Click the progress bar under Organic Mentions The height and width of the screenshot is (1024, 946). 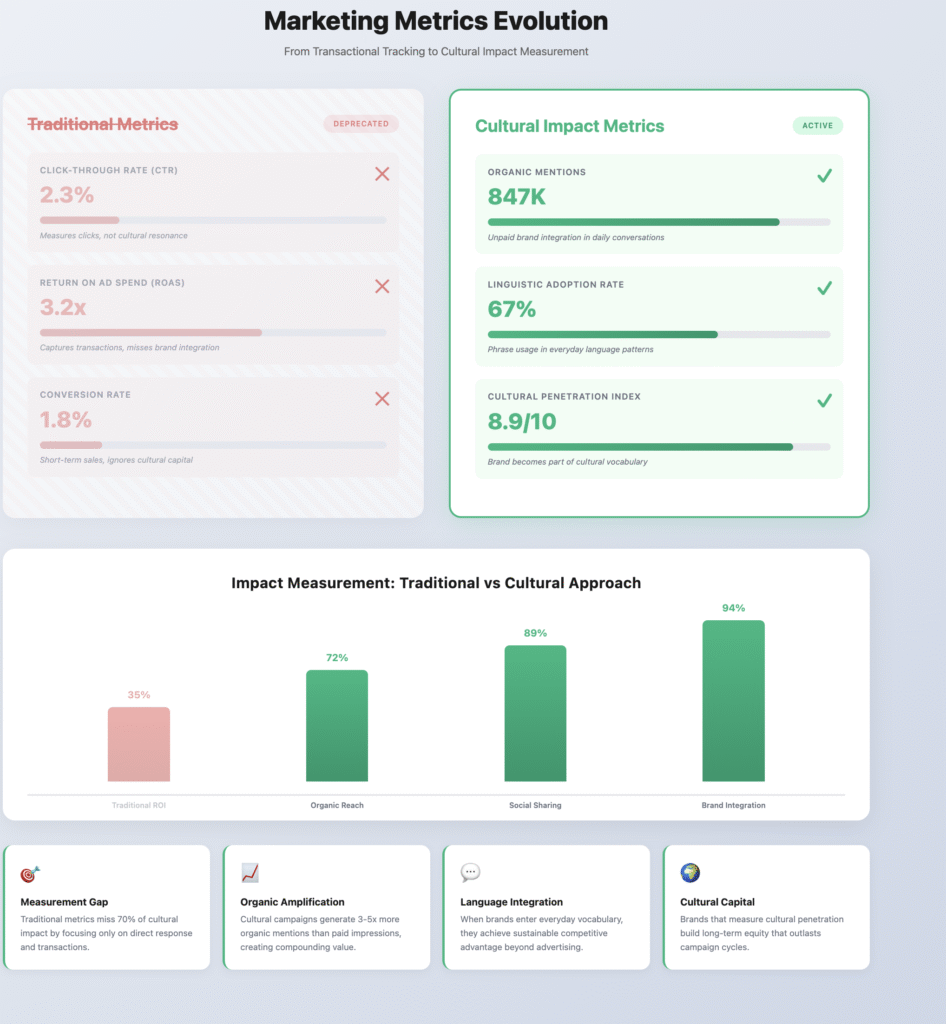(x=658, y=222)
